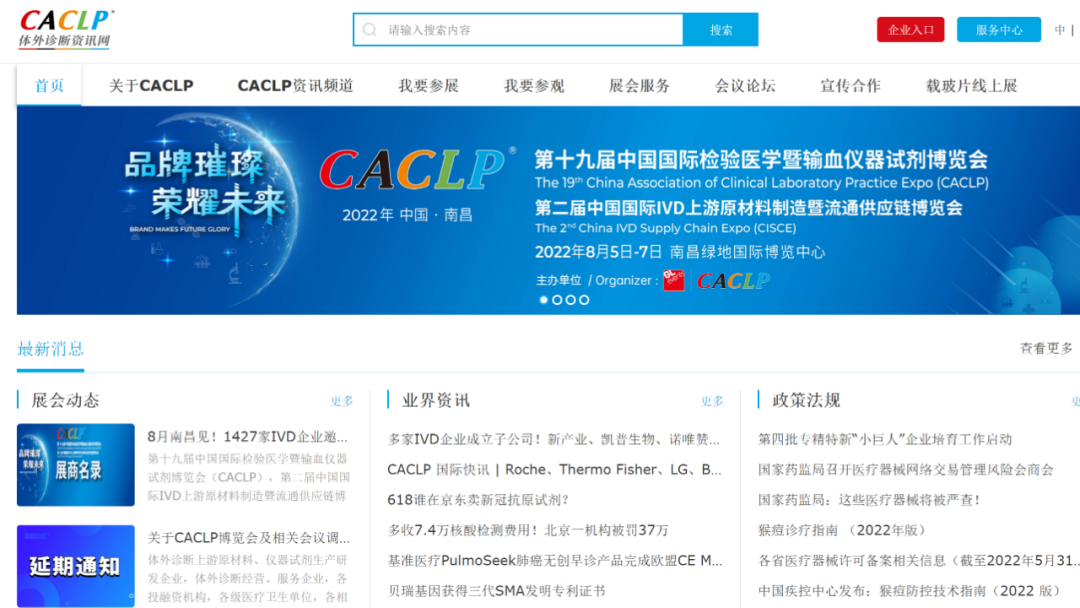The height and width of the screenshot is (608, 1080).
Task: Open the 宣传合作 menu
Action: 850,85
